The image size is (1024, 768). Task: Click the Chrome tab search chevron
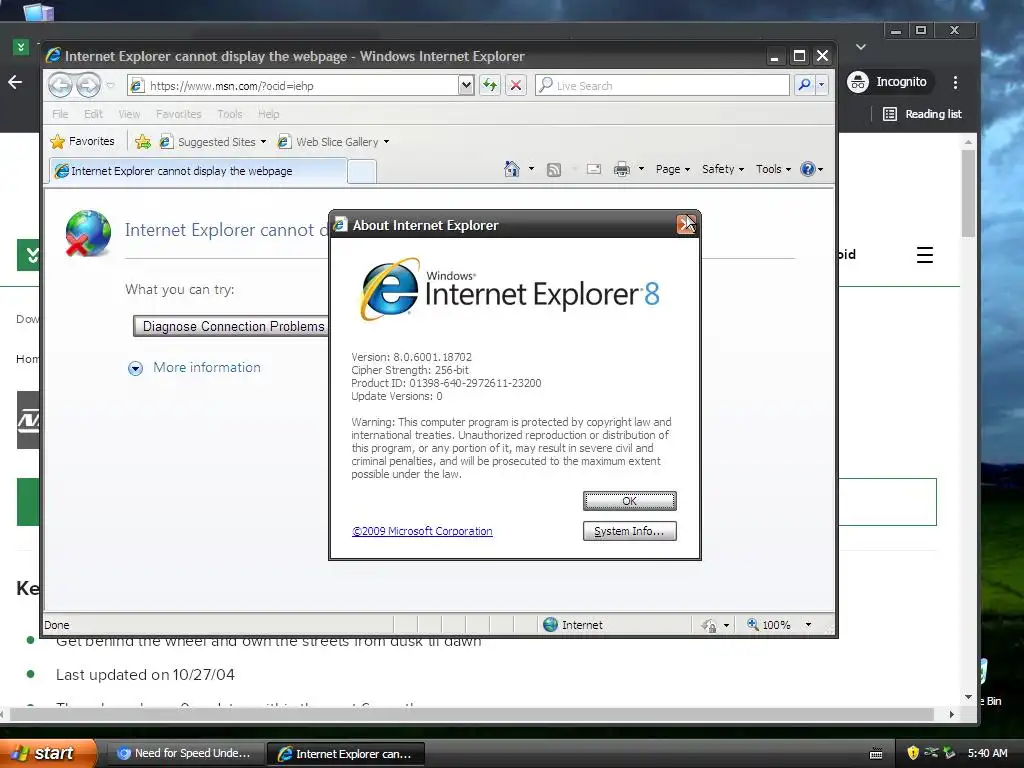point(861,47)
